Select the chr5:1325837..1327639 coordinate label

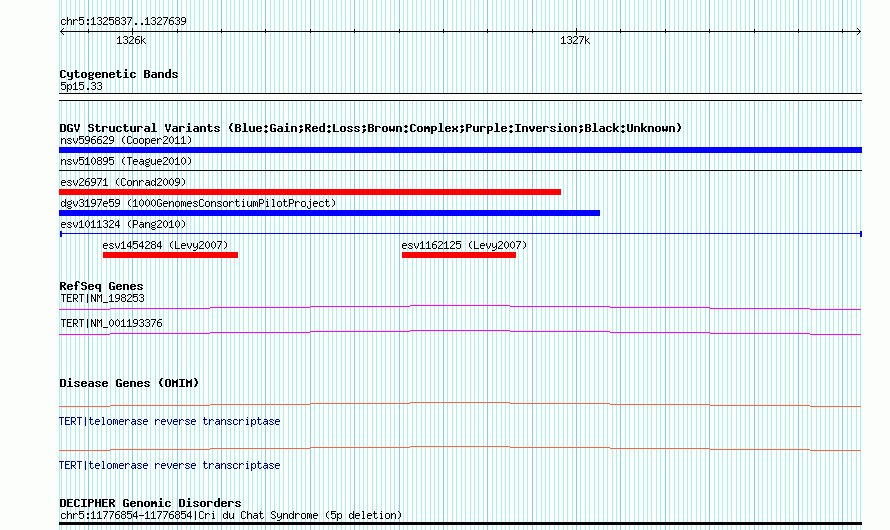point(123,21)
